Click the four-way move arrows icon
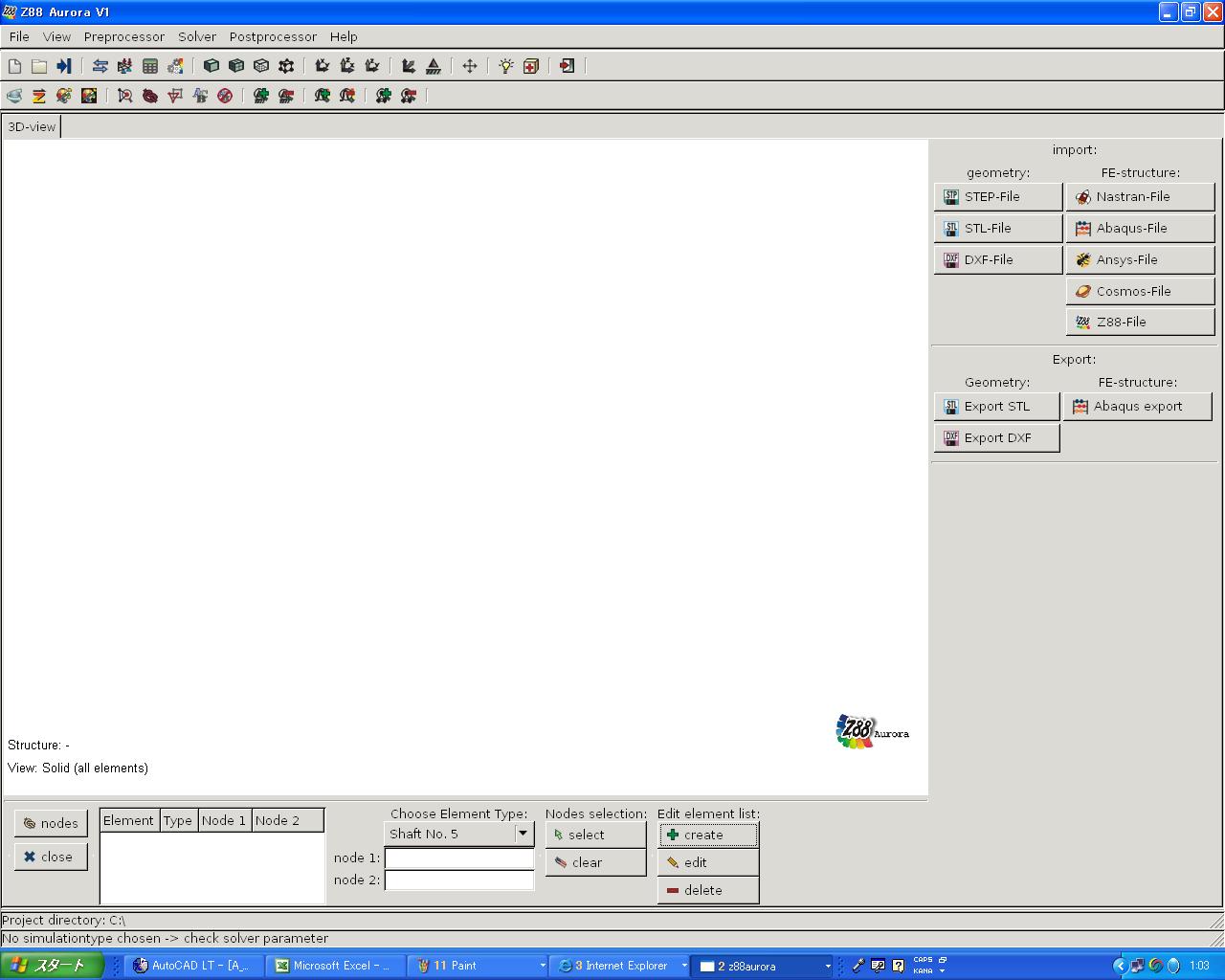The image size is (1225, 980). pos(470,66)
